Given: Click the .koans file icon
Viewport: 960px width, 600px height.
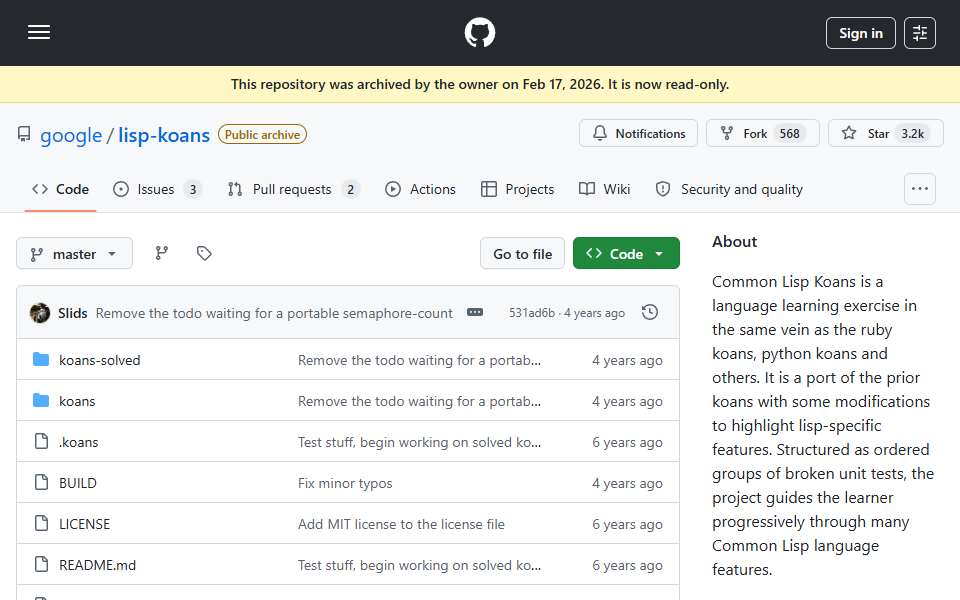Looking at the screenshot, I should point(41,441).
